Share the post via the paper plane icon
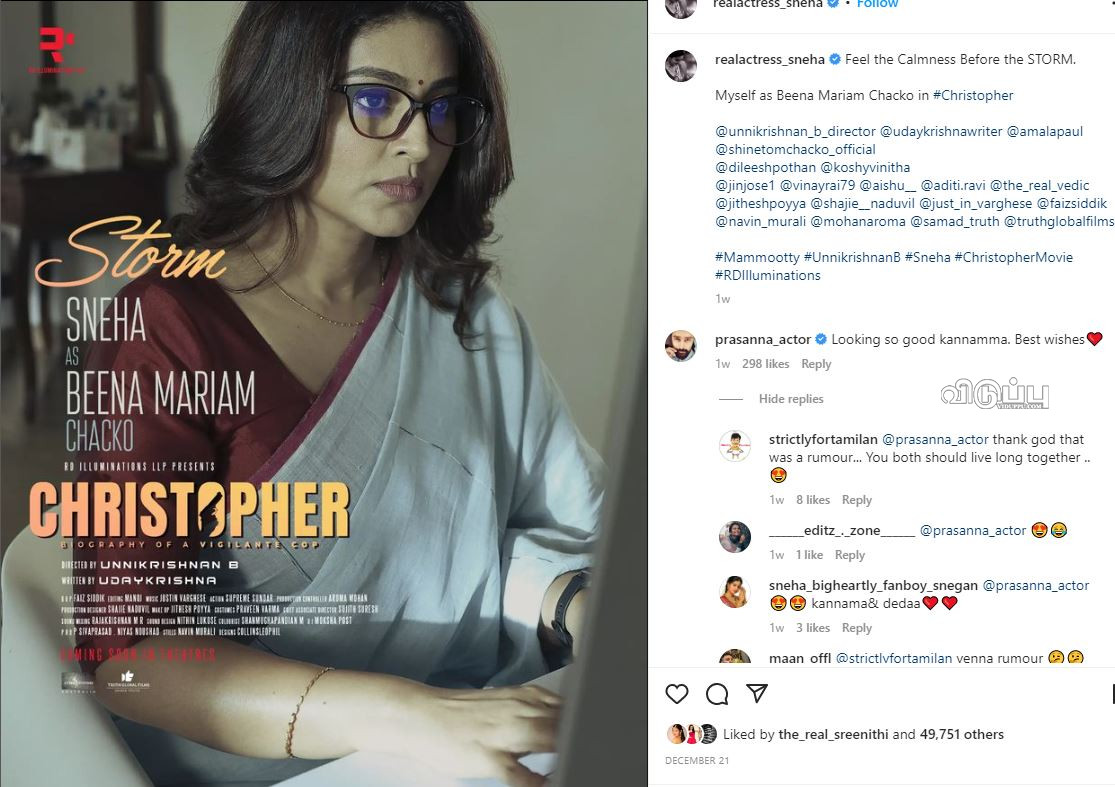1115x787 pixels. pos(757,693)
